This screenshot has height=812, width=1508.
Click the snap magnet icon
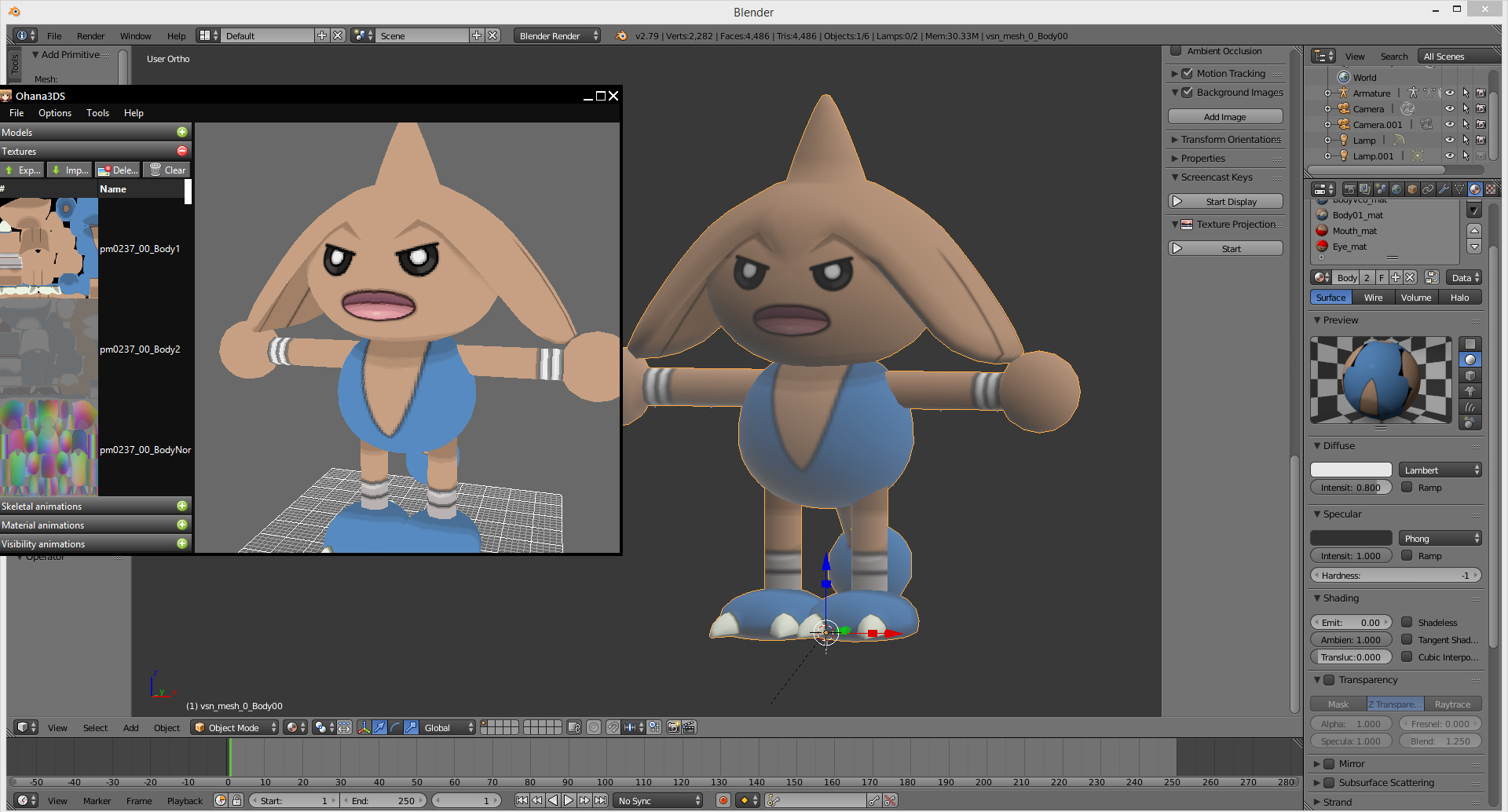coord(613,727)
